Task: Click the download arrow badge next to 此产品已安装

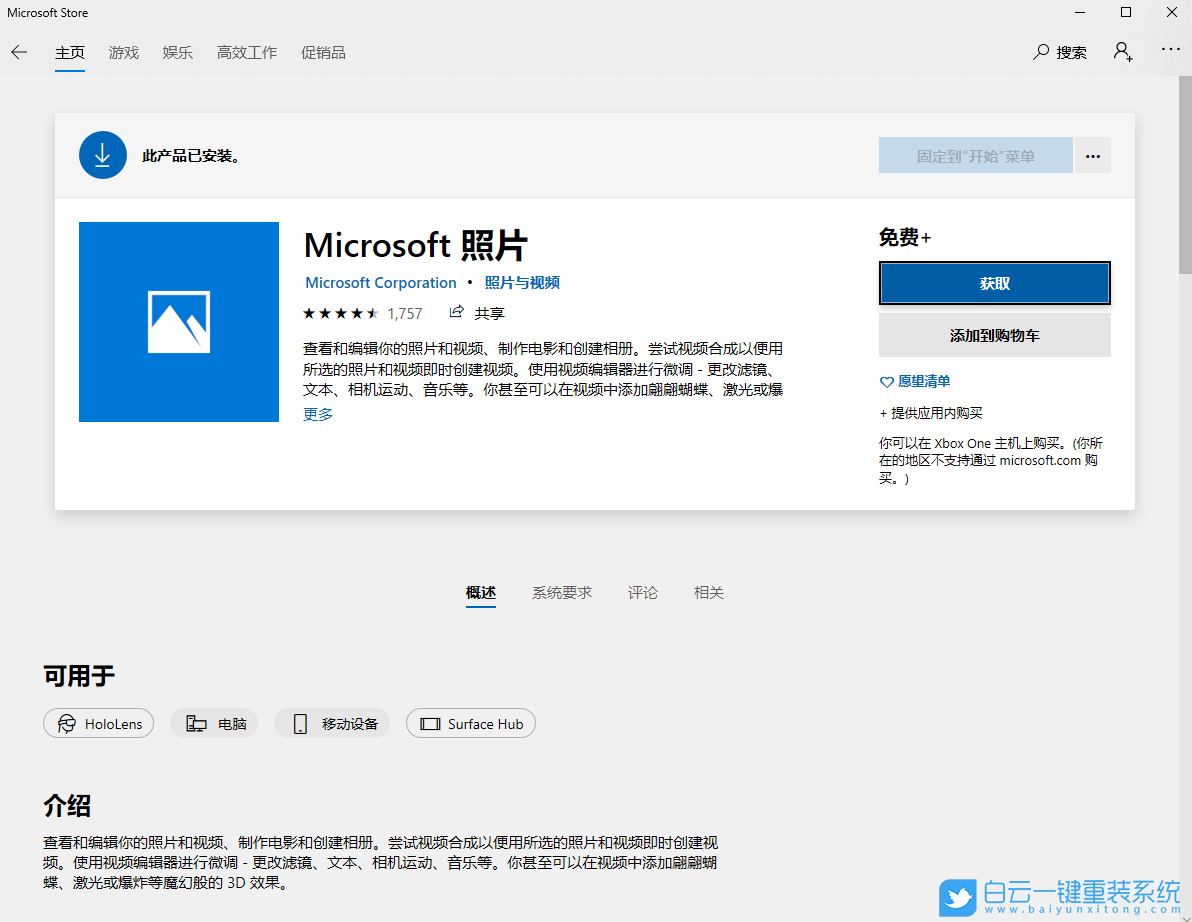Action: point(102,155)
